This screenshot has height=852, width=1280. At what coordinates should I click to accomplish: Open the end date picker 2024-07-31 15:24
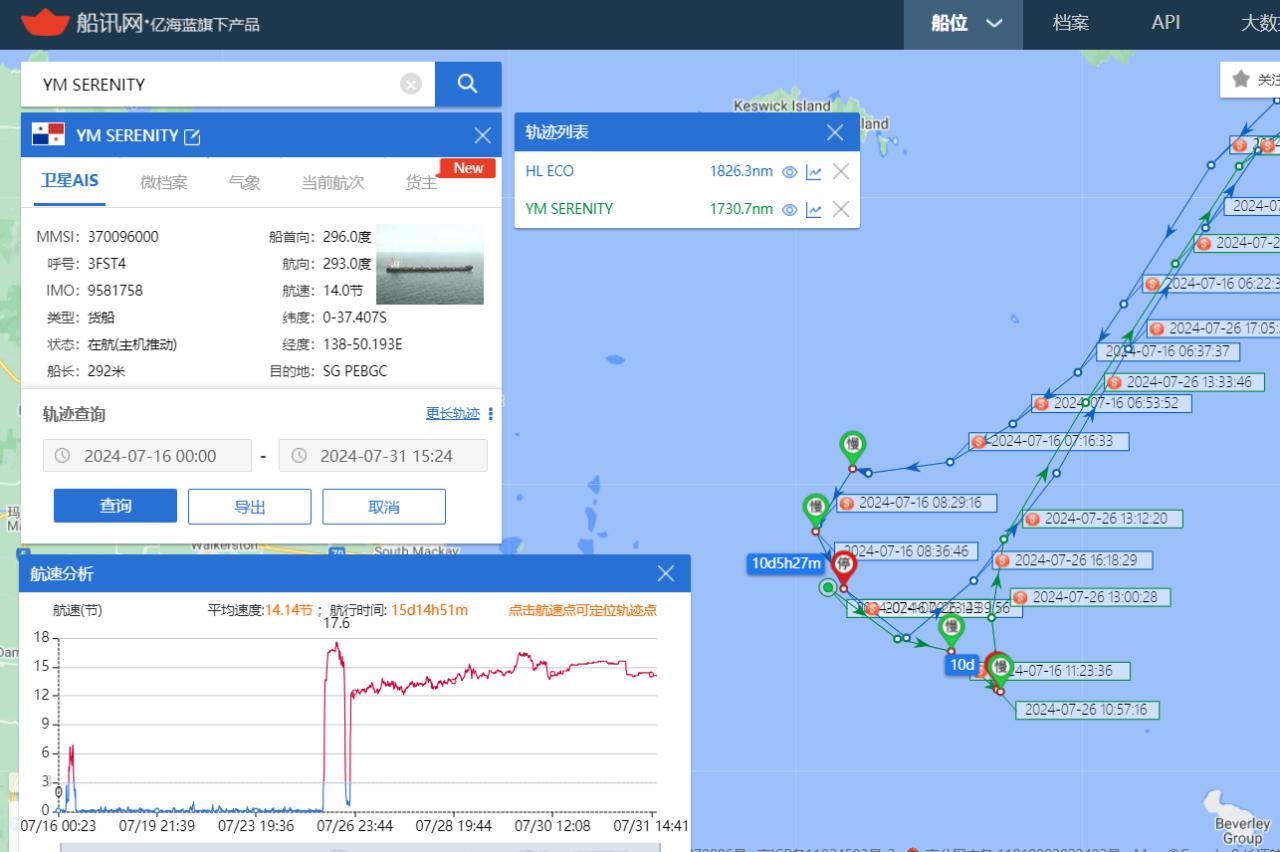point(383,456)
